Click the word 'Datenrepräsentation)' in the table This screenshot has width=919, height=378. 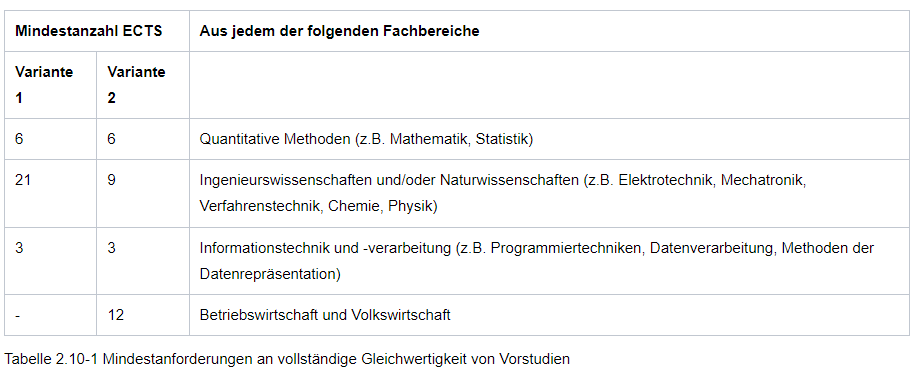[270, 274]
